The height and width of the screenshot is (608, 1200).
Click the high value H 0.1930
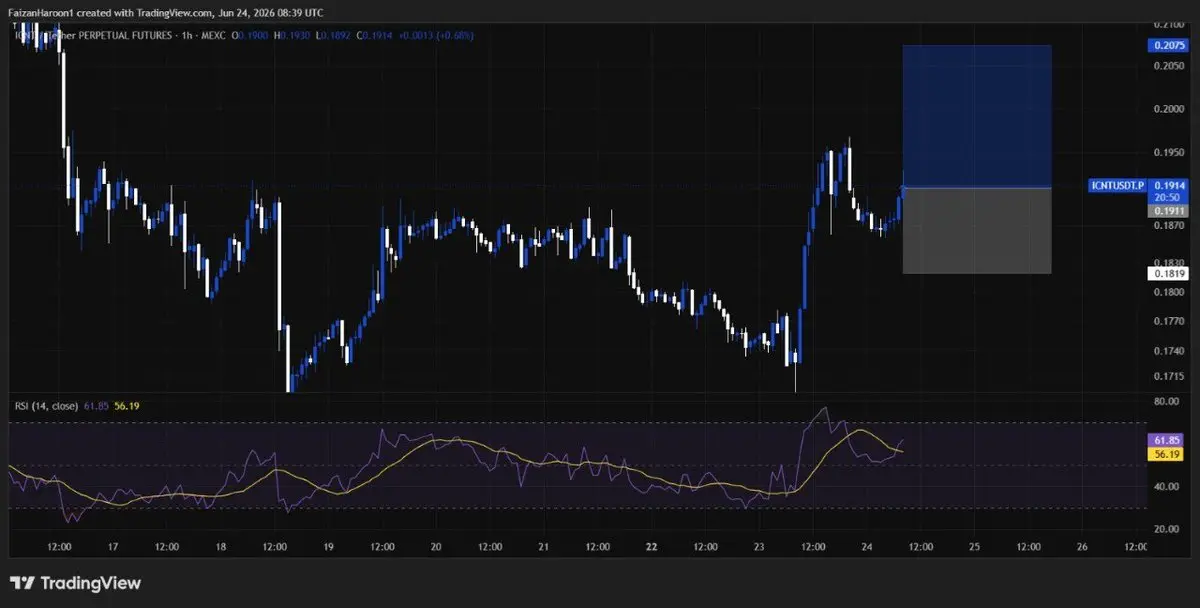294,35
